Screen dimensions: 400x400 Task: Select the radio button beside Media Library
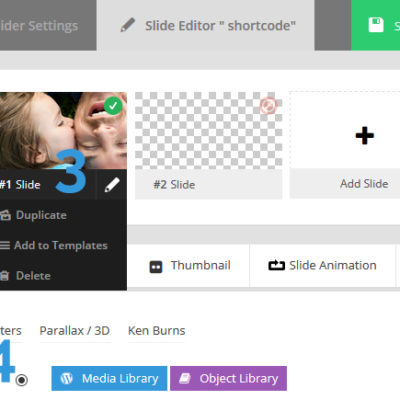[x=22, y=380]
